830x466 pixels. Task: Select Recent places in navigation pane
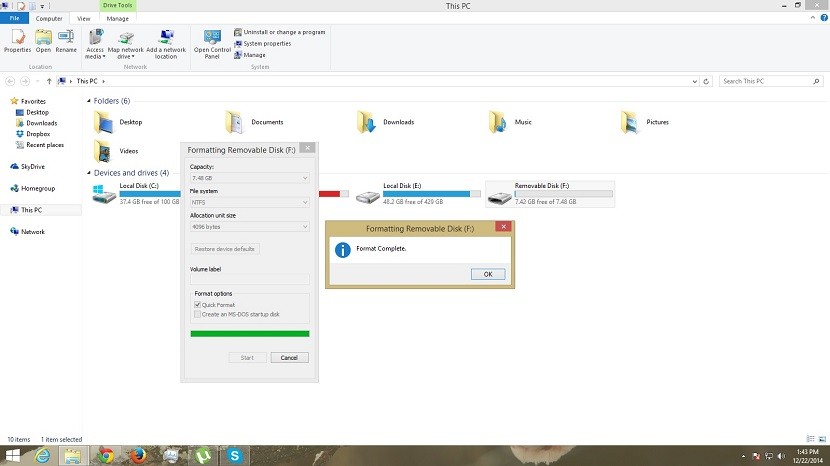click(x=40, y=145)
